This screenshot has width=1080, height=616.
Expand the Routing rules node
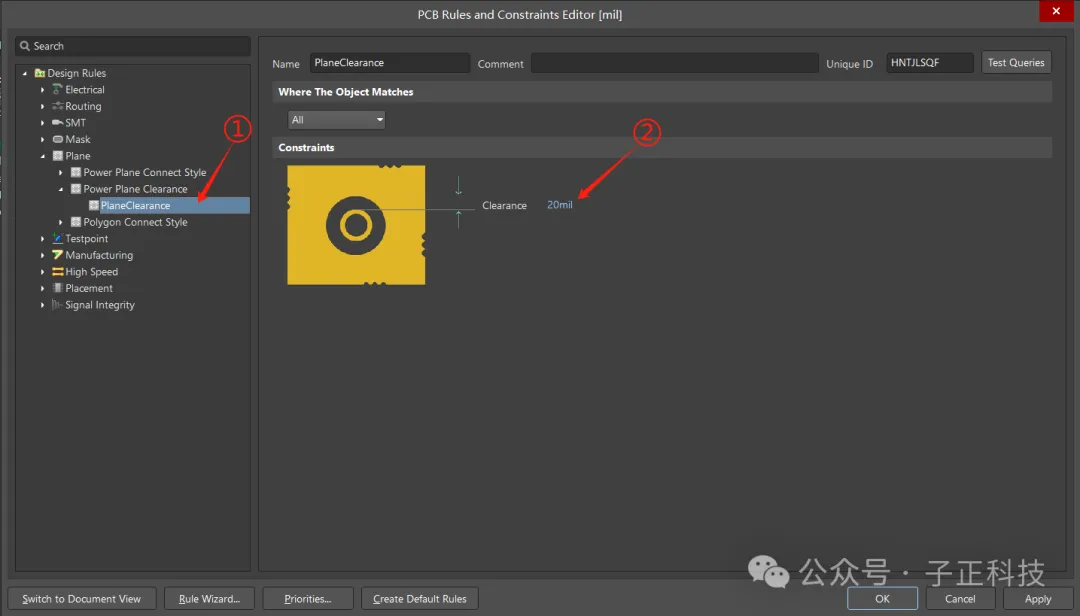[x=43, y=106]
